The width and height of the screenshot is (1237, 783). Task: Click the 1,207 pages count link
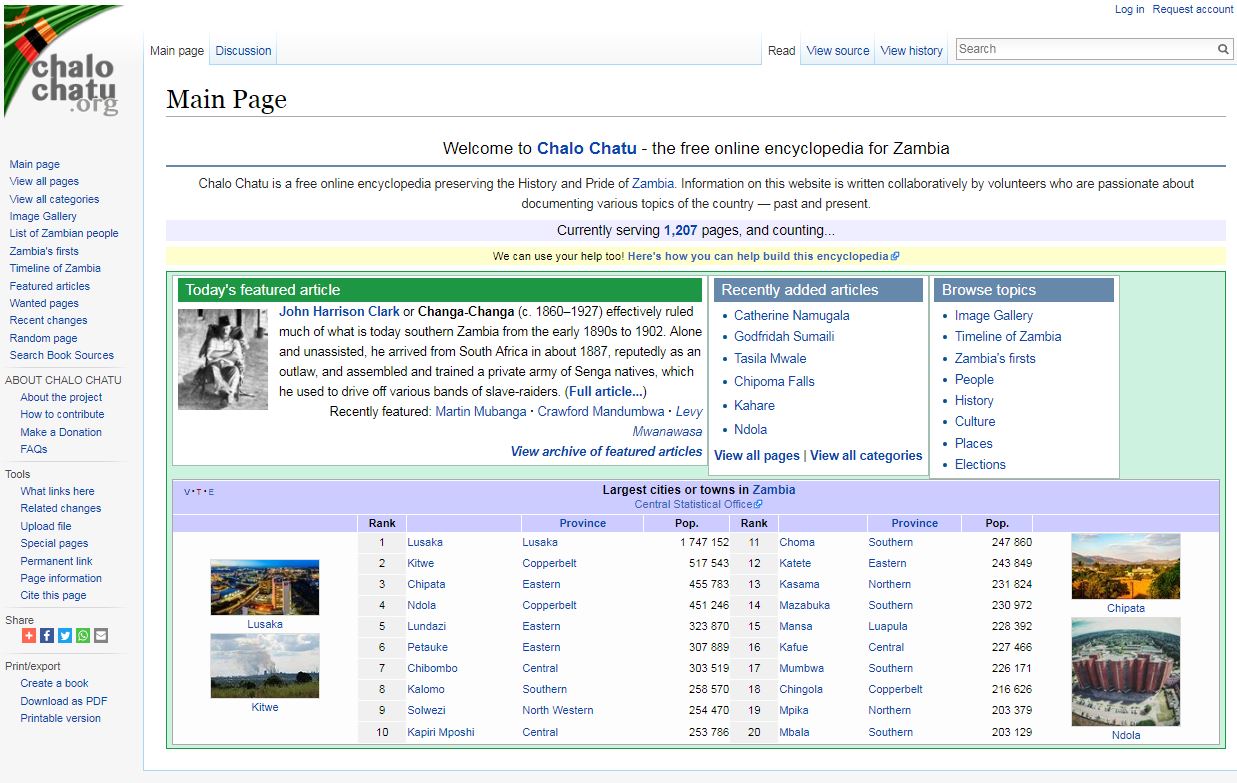[x=680, y=230]
